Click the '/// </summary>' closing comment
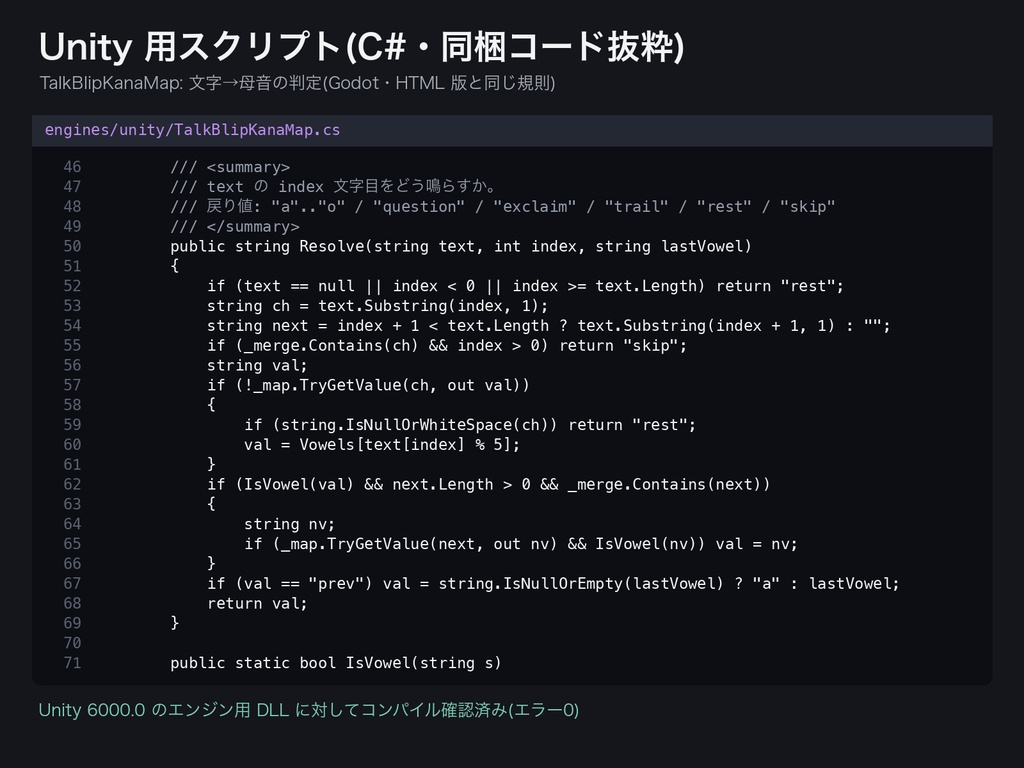The image size is (1024, 768). (x=234, y=227)
